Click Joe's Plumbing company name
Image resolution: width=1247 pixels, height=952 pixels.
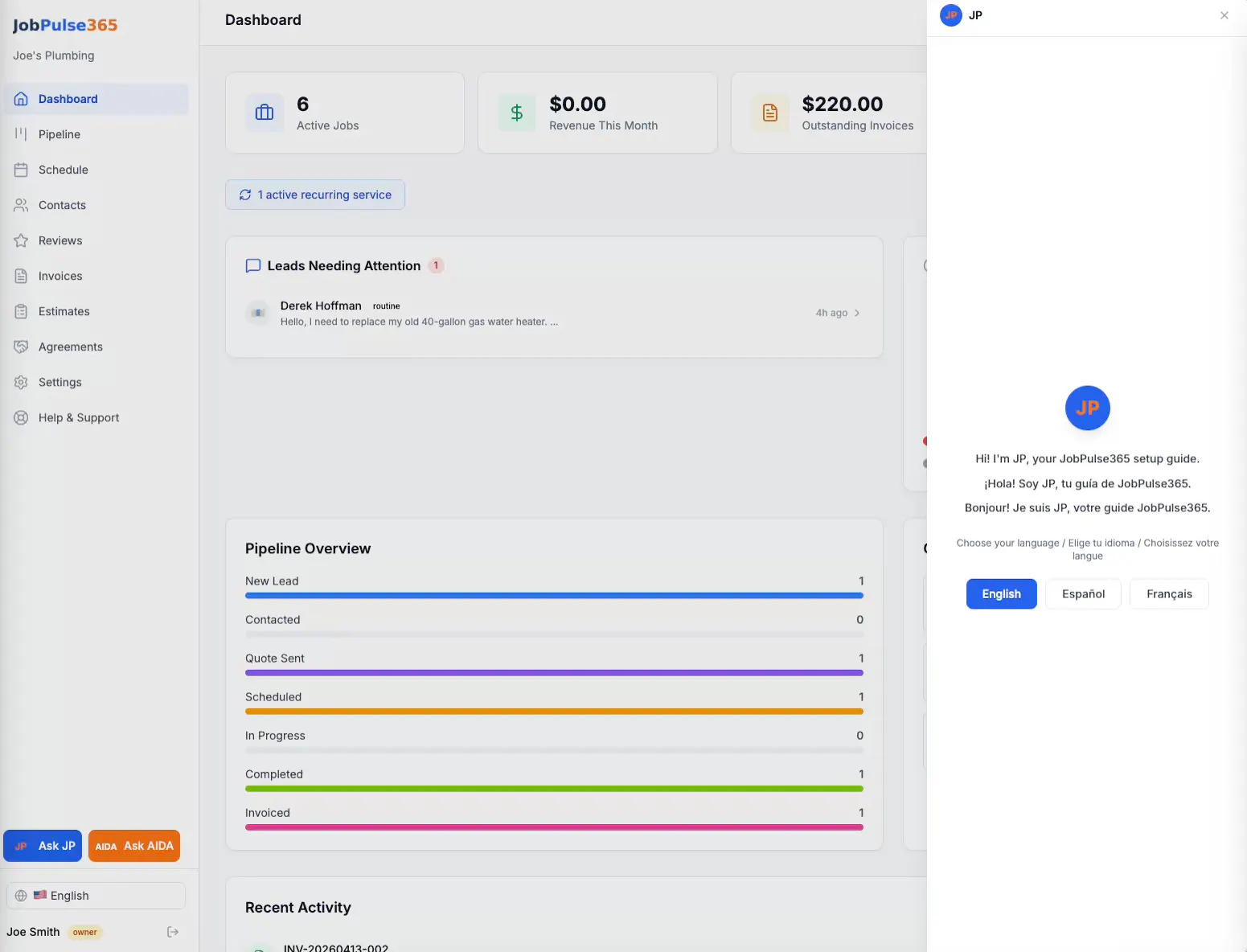(54, 55)
